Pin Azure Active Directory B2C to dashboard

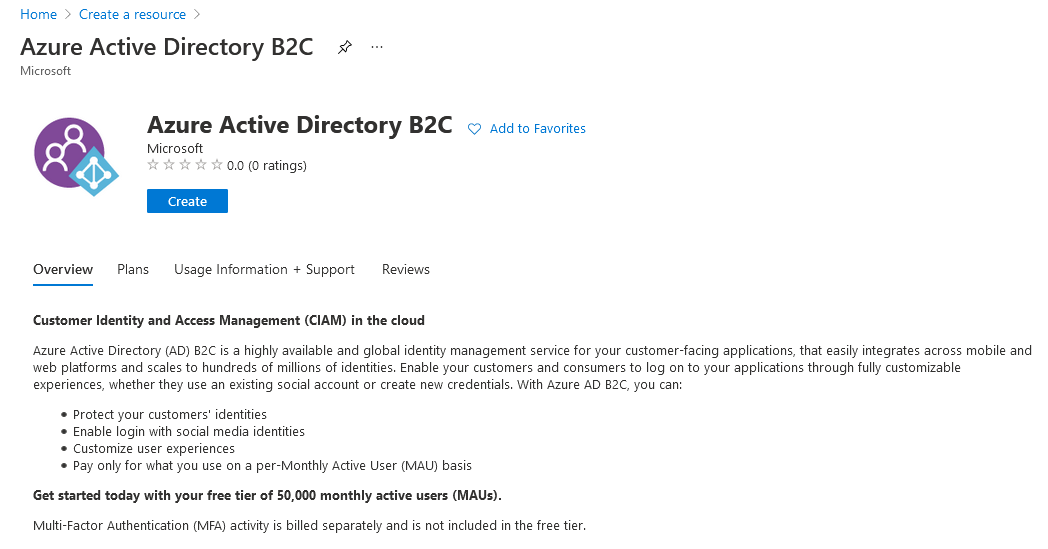[345, 47]
